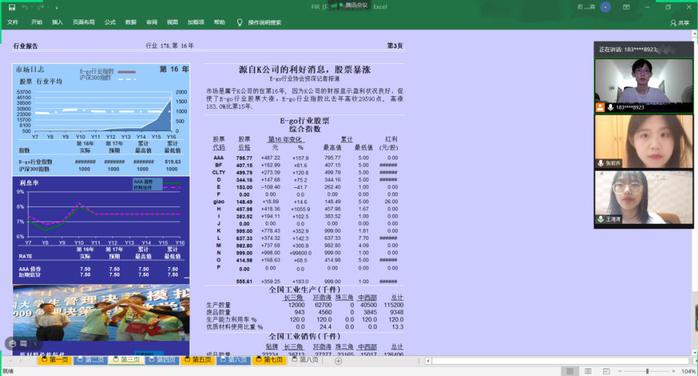Click the blue user account avatar
This screenshot has height=376, width=698.
(x=605, y=7)
